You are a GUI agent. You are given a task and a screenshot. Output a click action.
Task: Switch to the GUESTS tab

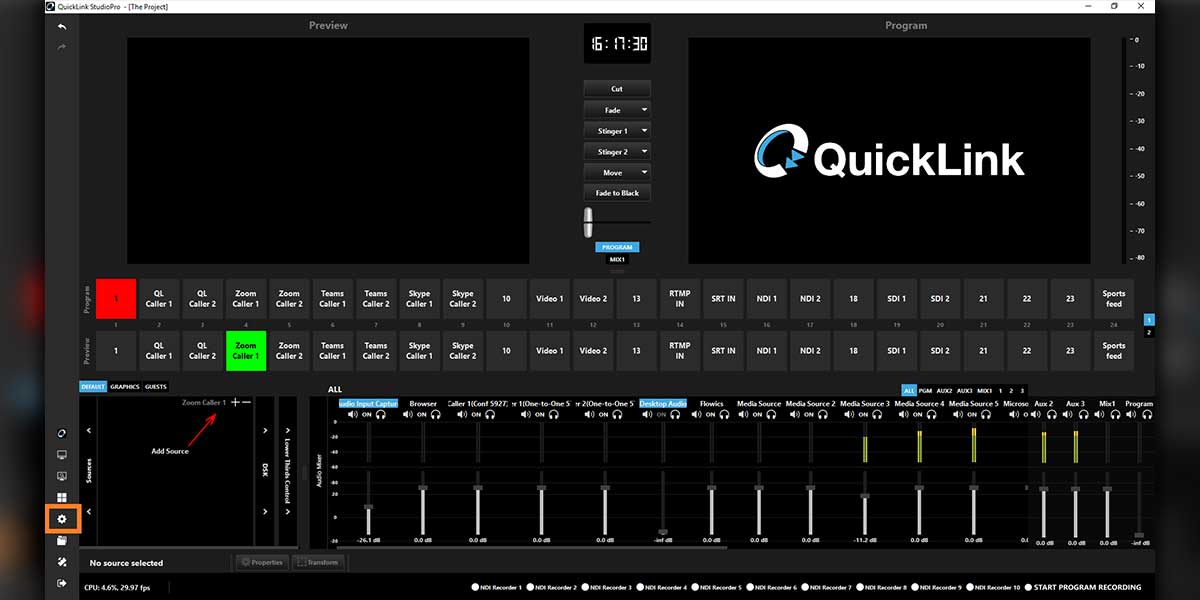tap(156, 386)
